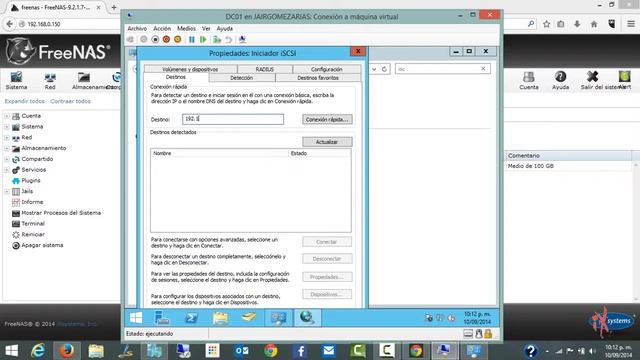Screen dimensions: 640x360
Task: Click the red Shut Down VM icon
Action: click(x=166, y=40)
